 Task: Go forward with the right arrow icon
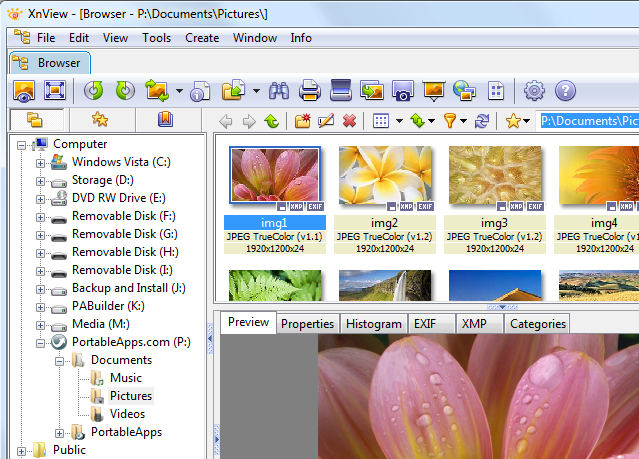pos(249,121)
